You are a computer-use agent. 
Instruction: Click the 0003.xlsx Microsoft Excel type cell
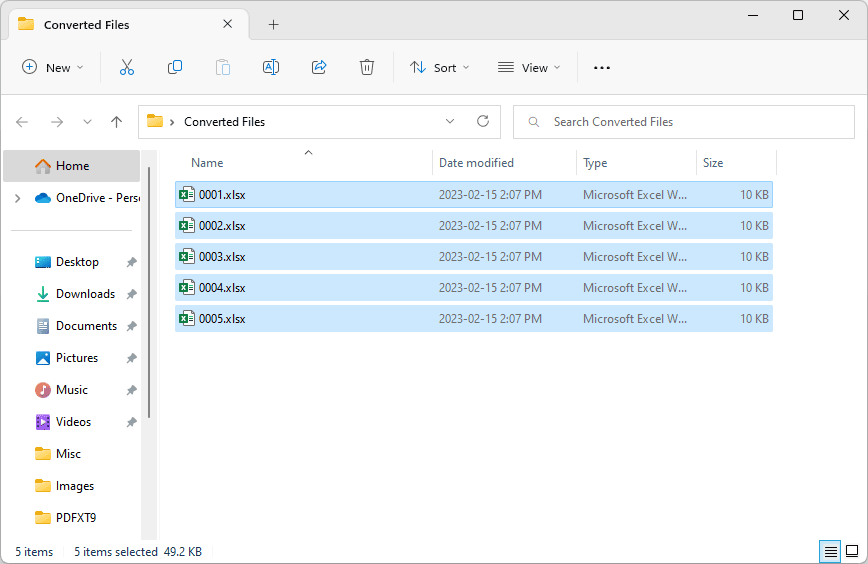(x=634, y=257)
